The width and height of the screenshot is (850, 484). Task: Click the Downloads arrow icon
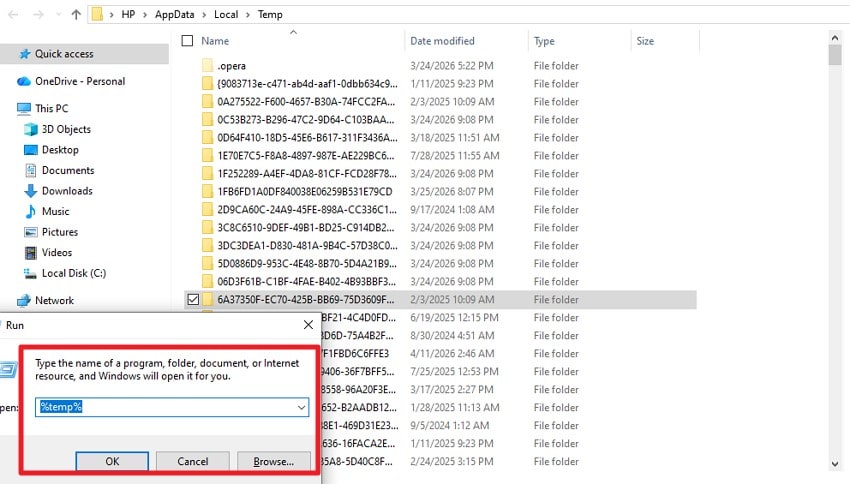30,191
